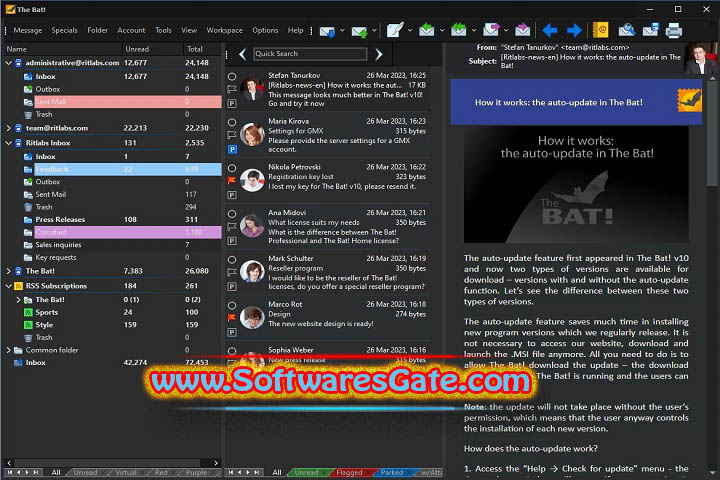Toggle read status circle on Maria Kirova message
Screen dimensions: 720x480
(x=232, y=123)
